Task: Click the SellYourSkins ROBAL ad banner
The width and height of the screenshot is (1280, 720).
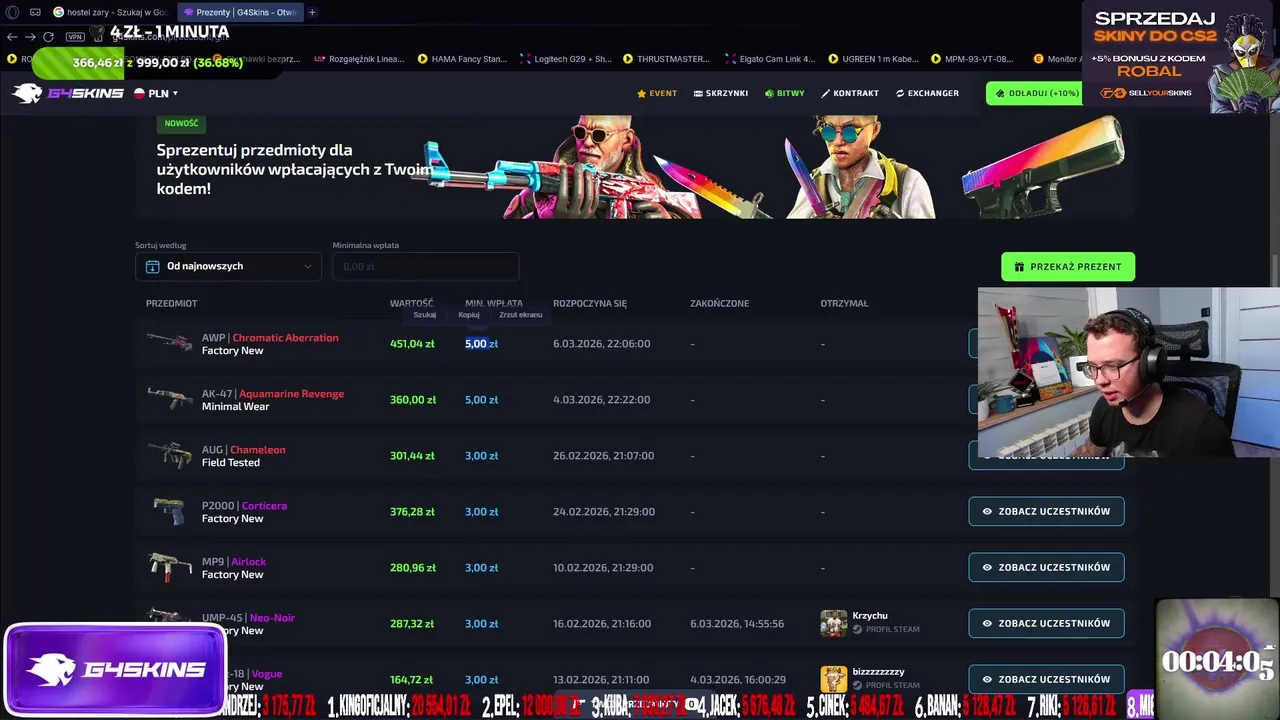Action: pos(1180,56)
